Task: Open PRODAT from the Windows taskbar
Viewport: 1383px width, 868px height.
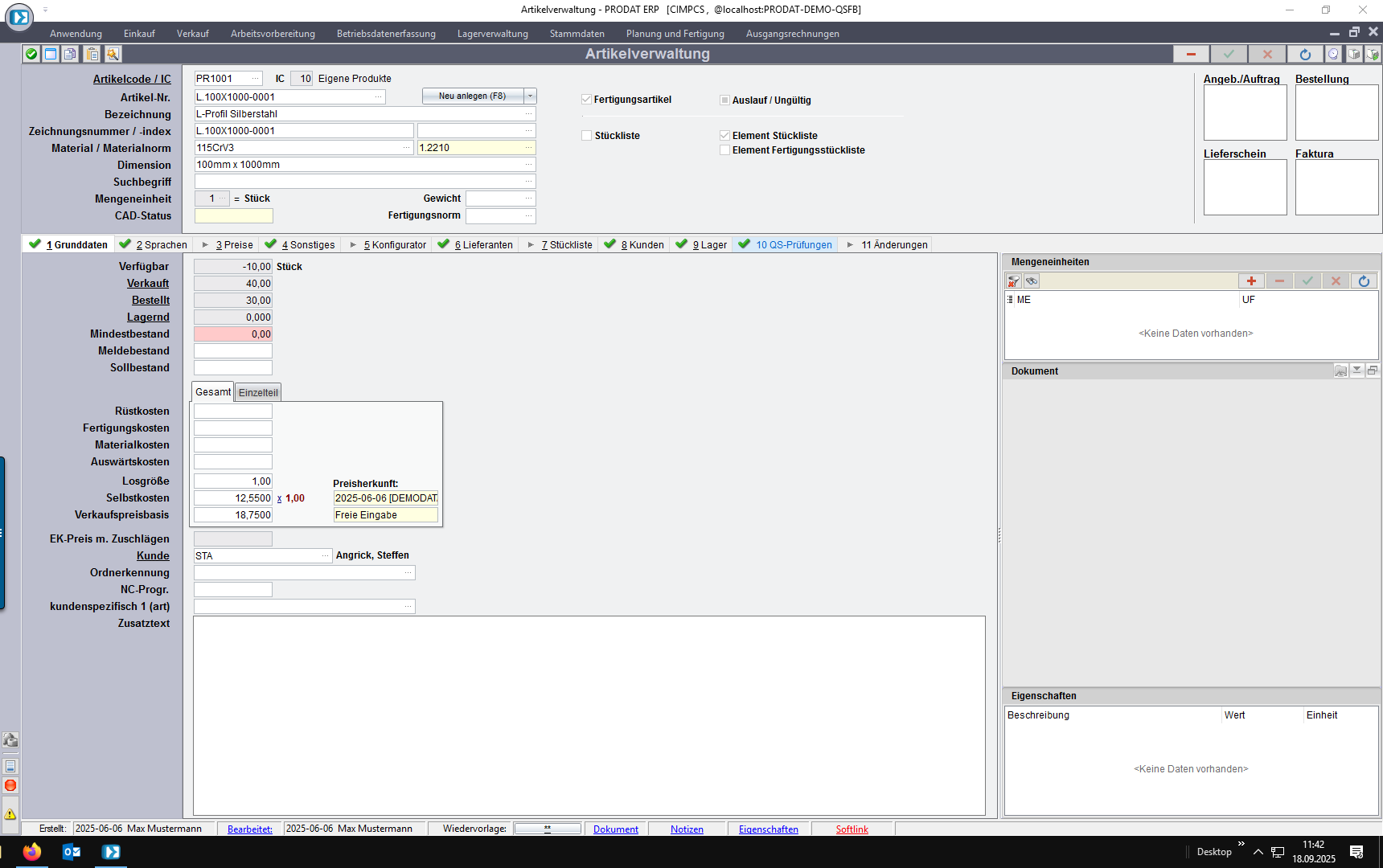Action: [111, 852]
